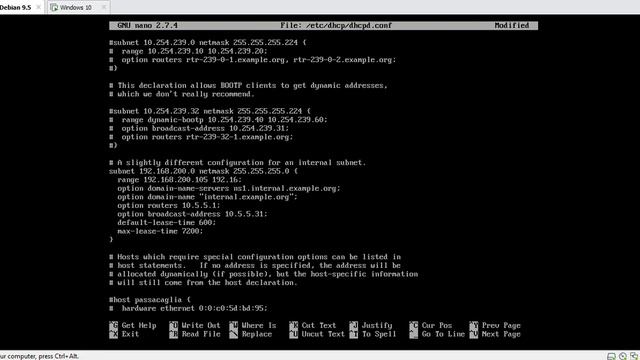Click line '#subnet 10.254.239.32 netmask 255.255.255.224 {'
The width and height of the screenshot is (640, 360).
[210, 111]
